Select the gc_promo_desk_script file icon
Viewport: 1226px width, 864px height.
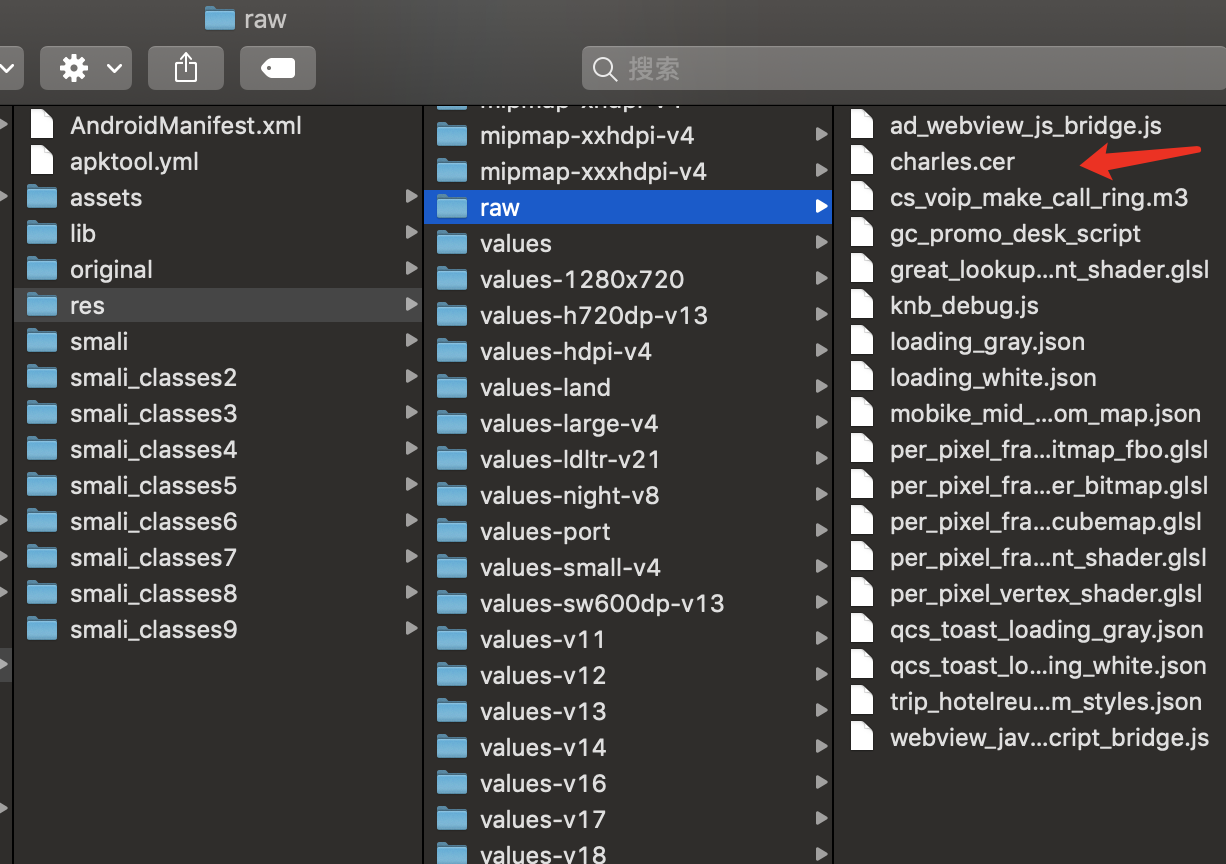(x=862, y=233)
